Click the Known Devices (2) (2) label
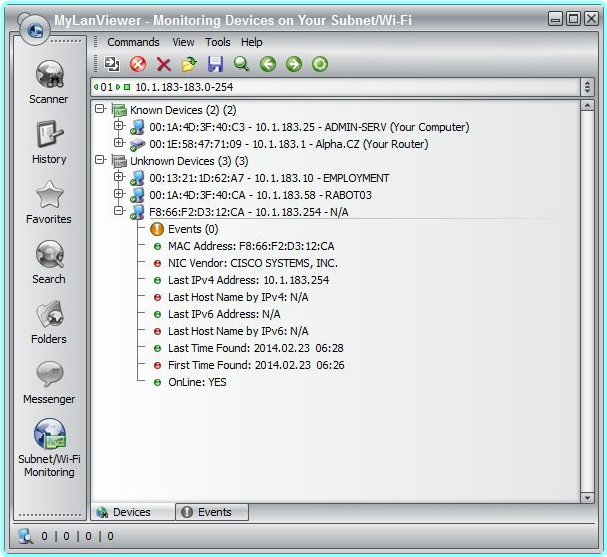This screenshot has height=557, width=607. coord(183,110)
